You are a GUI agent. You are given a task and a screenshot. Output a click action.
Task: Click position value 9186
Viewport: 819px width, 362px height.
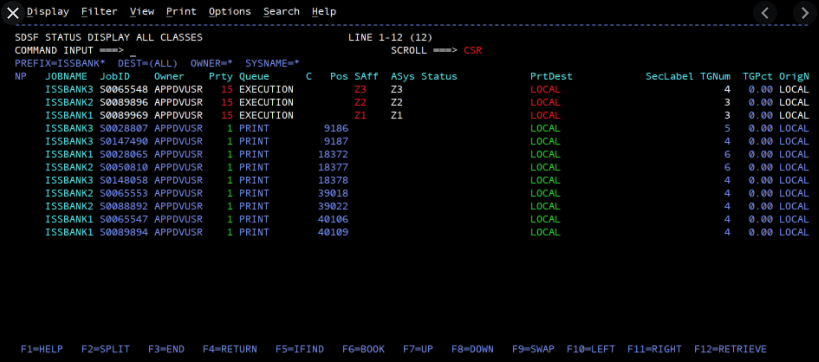[336, 128]
